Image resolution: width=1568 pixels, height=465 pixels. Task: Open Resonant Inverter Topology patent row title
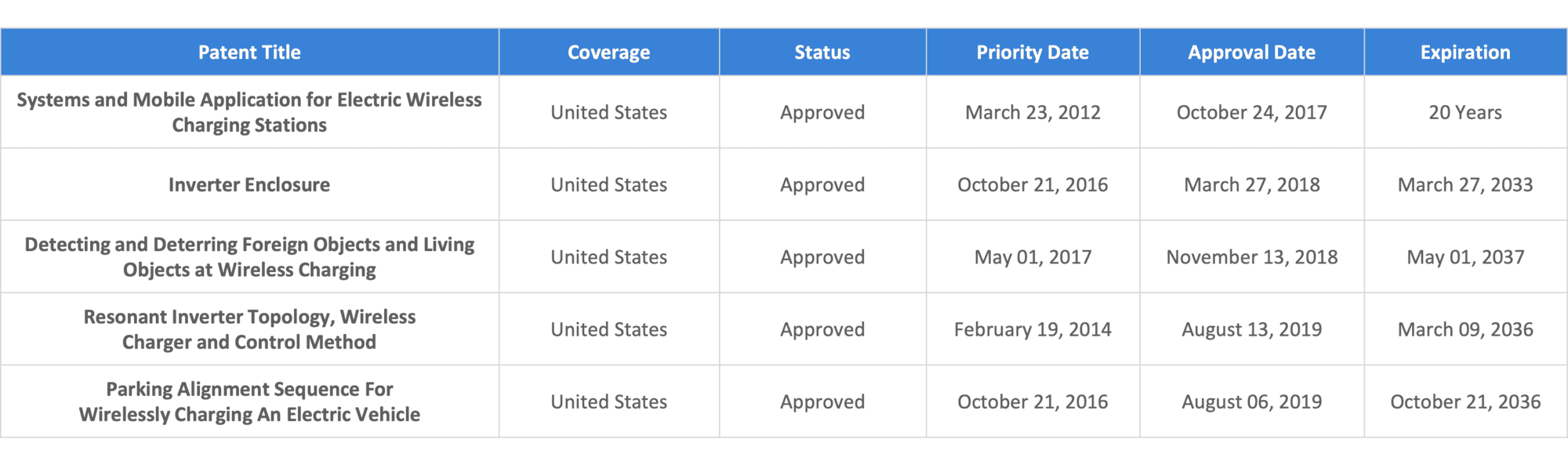[249, 329]
